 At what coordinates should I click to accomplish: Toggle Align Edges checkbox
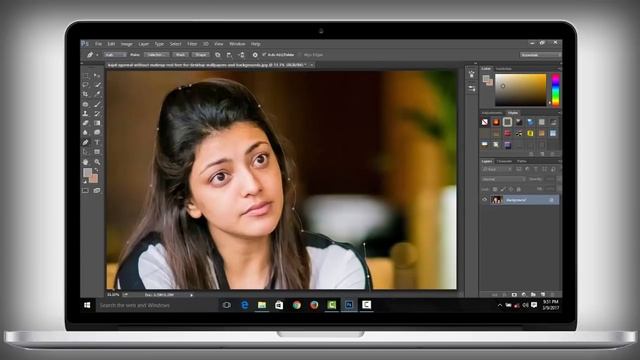pos(301,55)
